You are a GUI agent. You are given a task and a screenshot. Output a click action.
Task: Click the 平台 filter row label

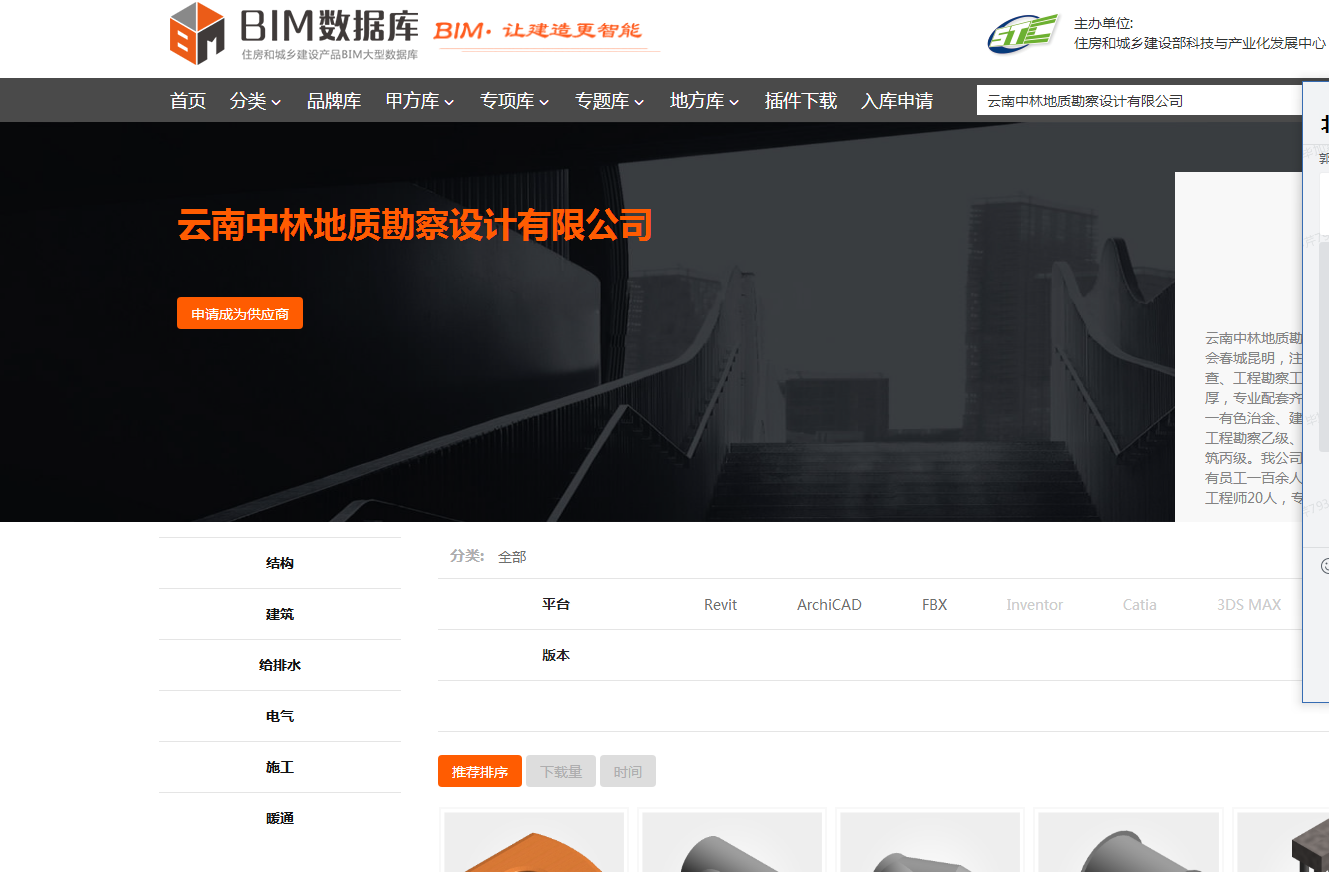tap(556, 604)
